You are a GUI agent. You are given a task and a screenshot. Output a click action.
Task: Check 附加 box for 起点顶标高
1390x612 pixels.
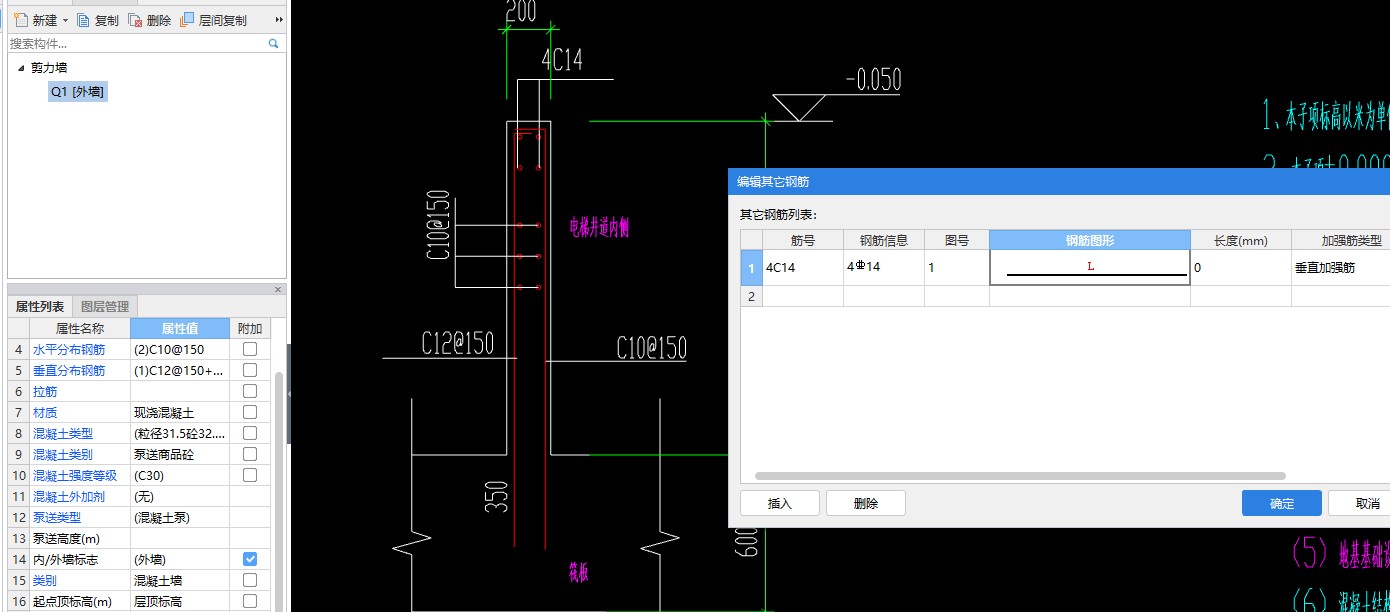pyautogui.click(x=250, y=601)
